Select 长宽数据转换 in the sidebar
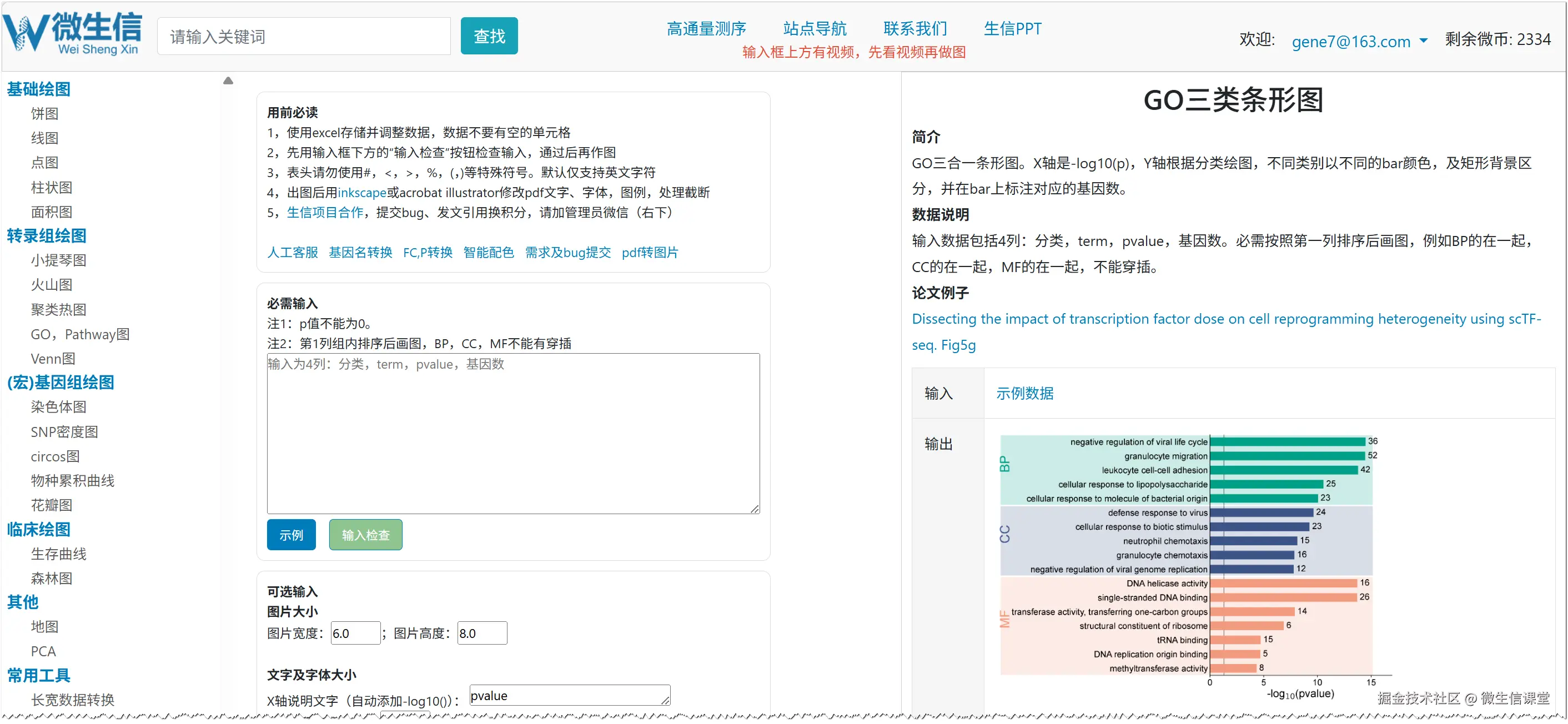Screen dimensions: 1568x724 (x=72, y=700)
